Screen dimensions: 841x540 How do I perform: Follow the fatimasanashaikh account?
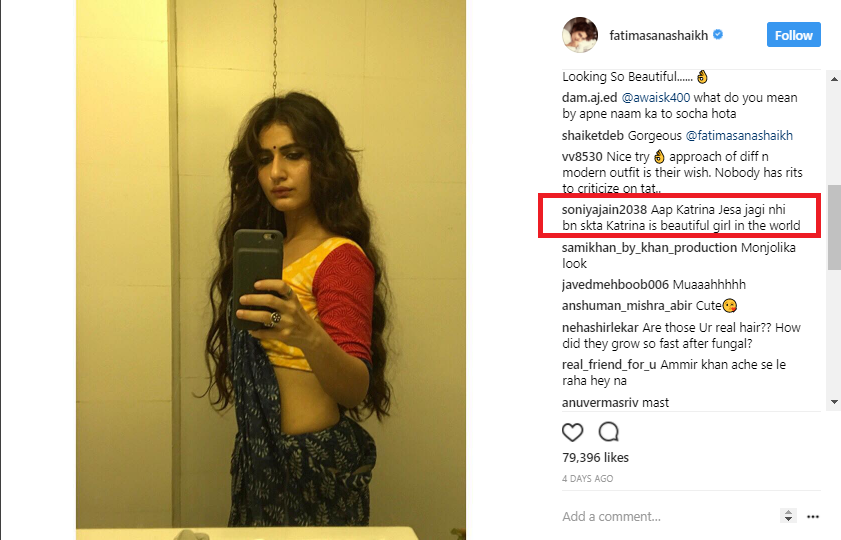(x=793, y=35)
